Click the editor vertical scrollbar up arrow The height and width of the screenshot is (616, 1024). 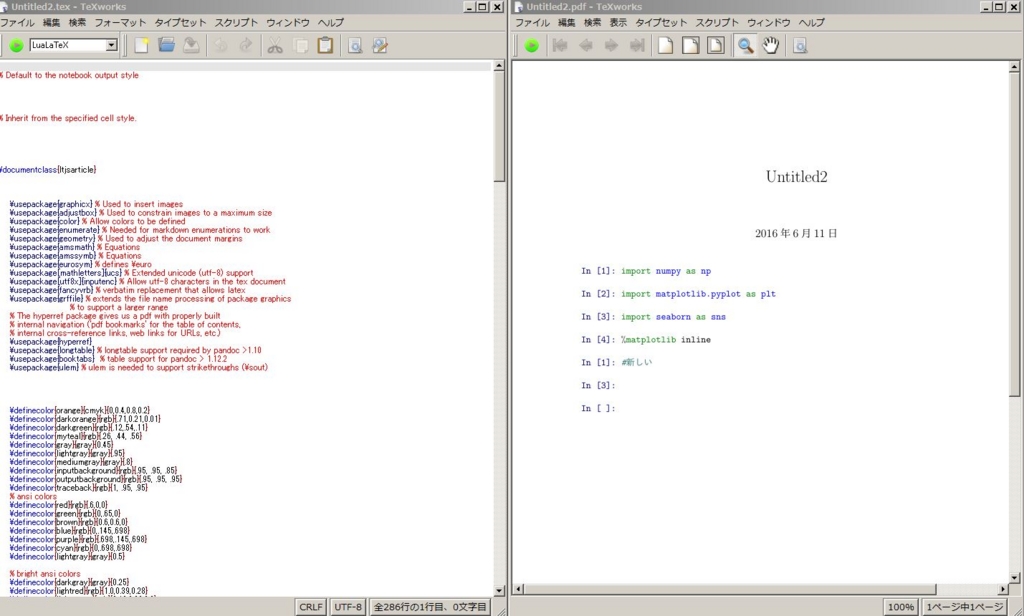point(499,66)
